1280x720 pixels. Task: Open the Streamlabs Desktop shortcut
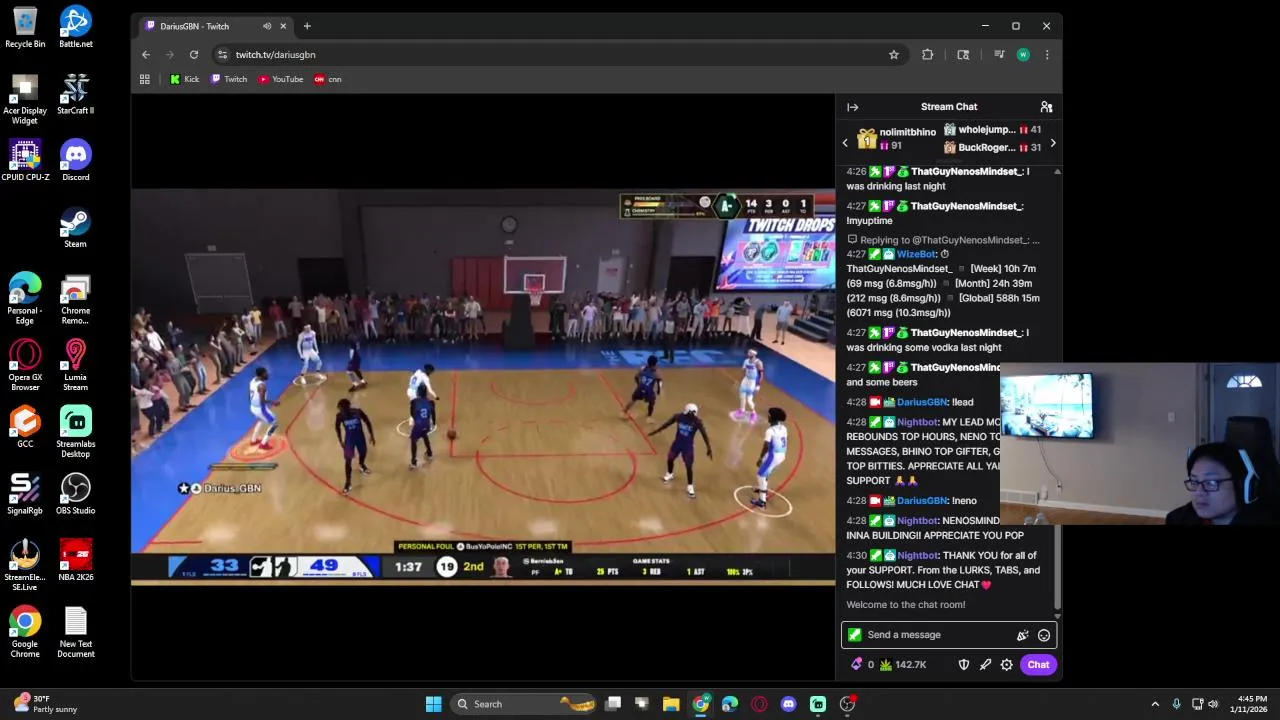point(76,432)
